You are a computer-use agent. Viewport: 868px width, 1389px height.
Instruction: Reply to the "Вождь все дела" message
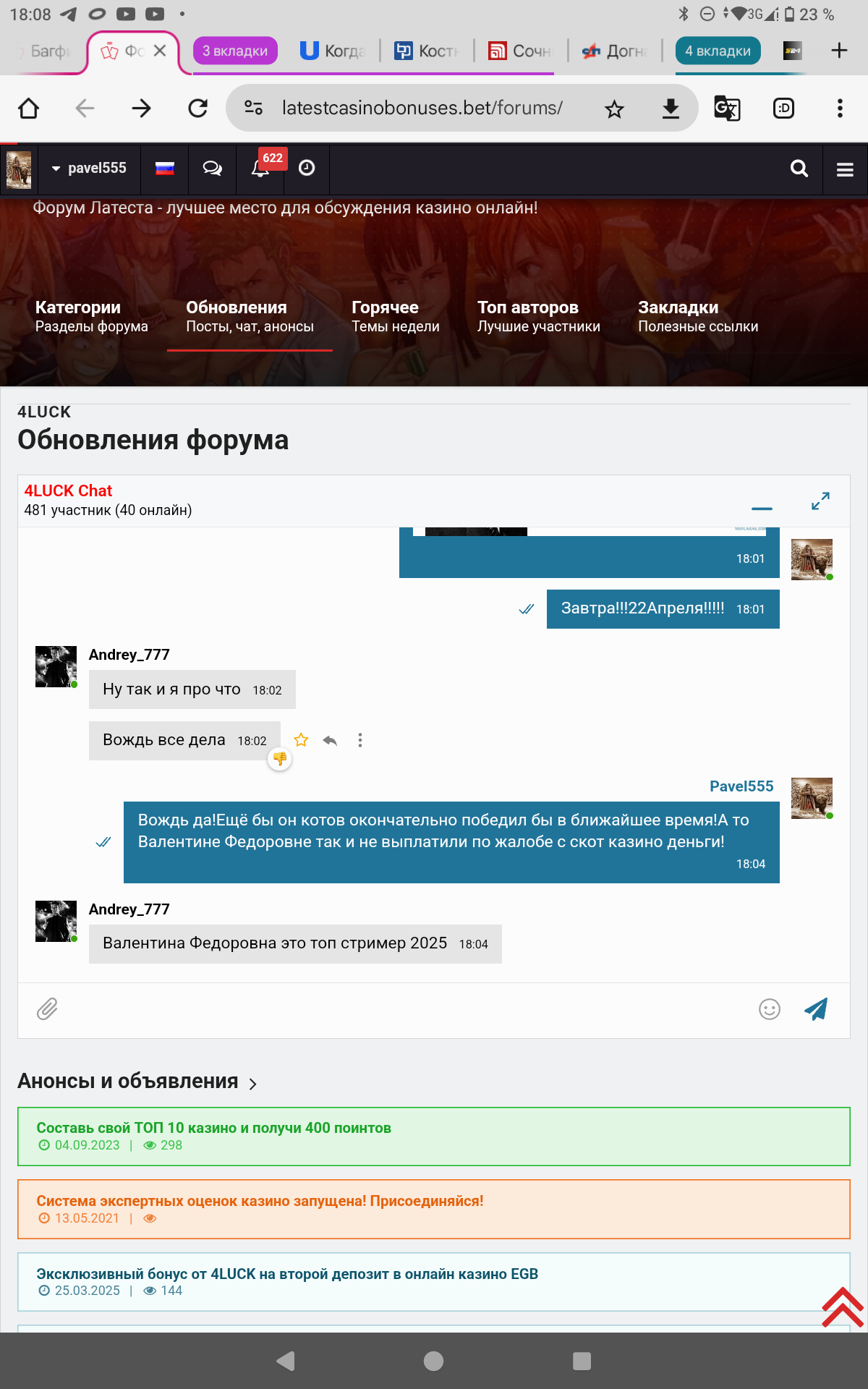tap(330, 740)
